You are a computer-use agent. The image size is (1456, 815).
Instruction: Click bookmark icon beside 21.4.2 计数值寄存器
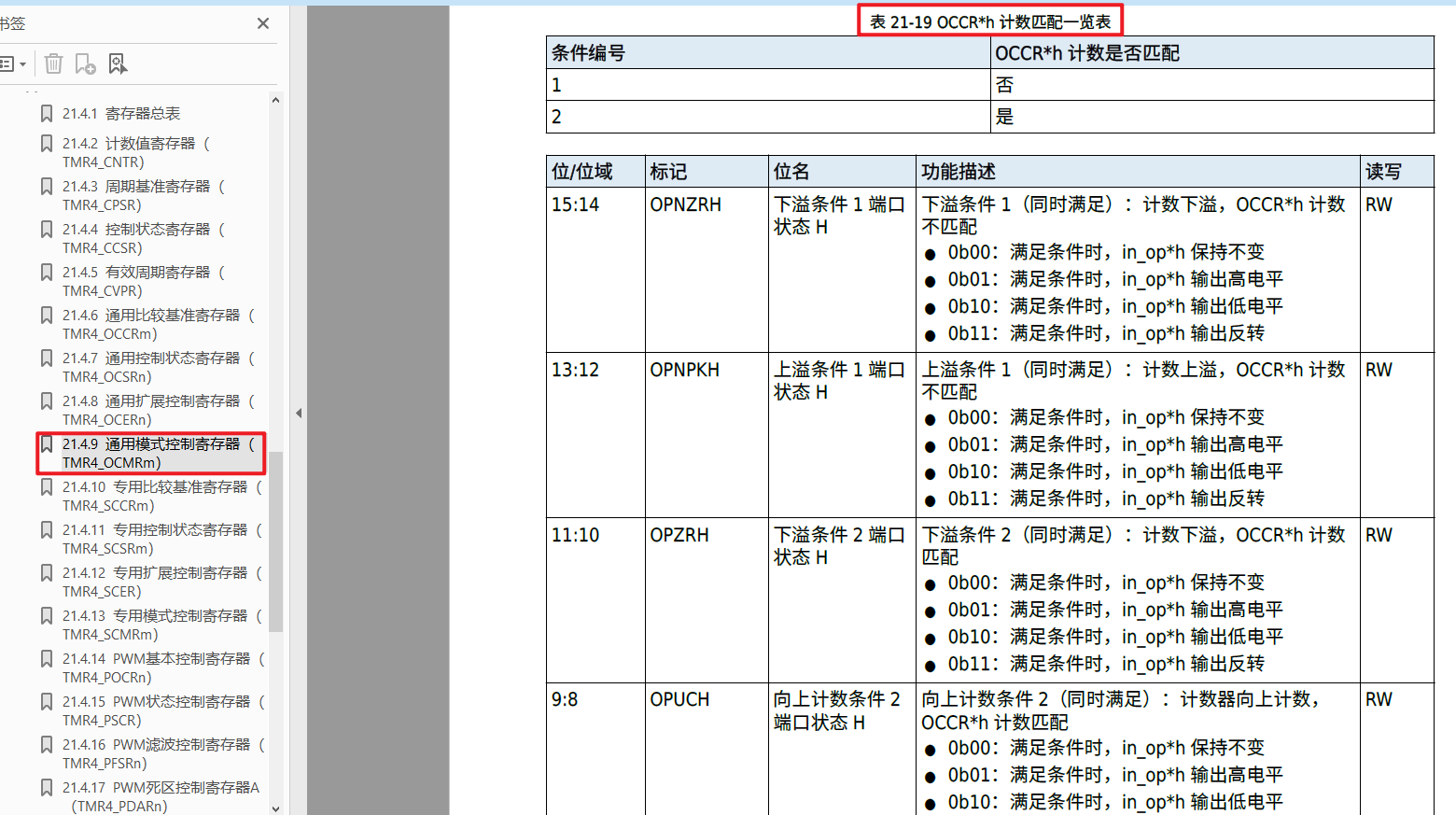[x=47, y=143]
